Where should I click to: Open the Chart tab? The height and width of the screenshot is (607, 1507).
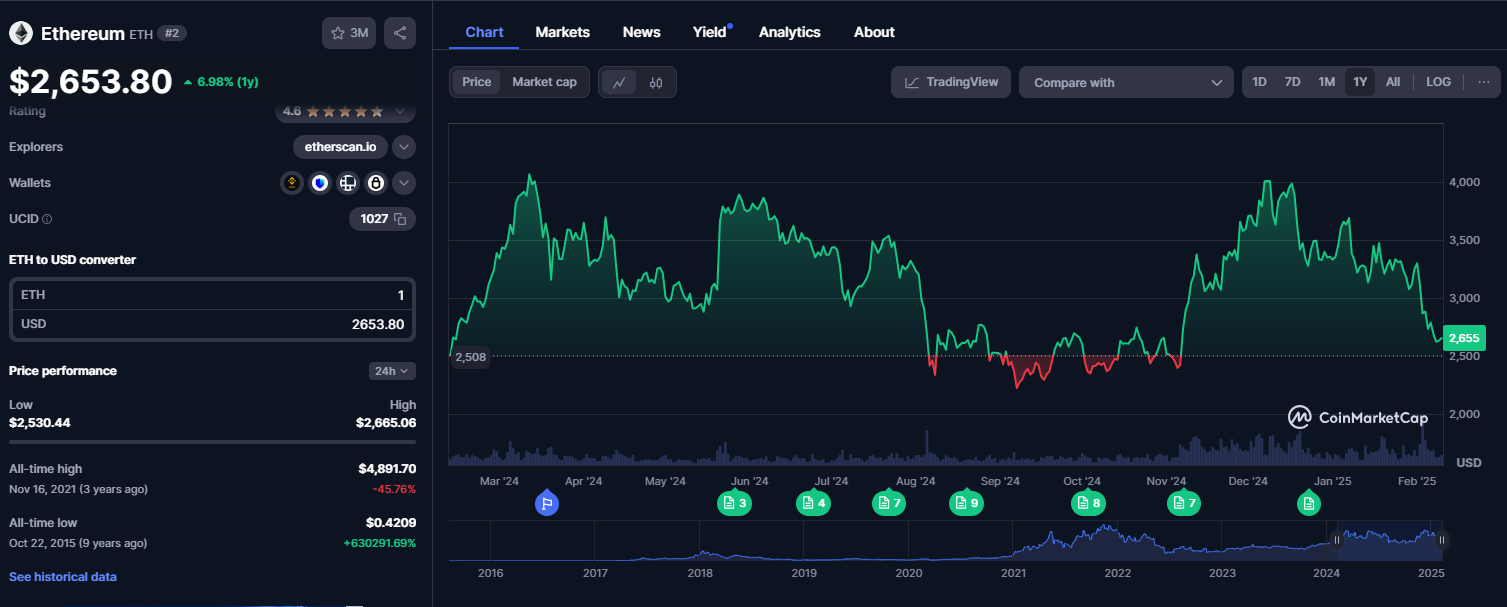(x=484, y=32)
